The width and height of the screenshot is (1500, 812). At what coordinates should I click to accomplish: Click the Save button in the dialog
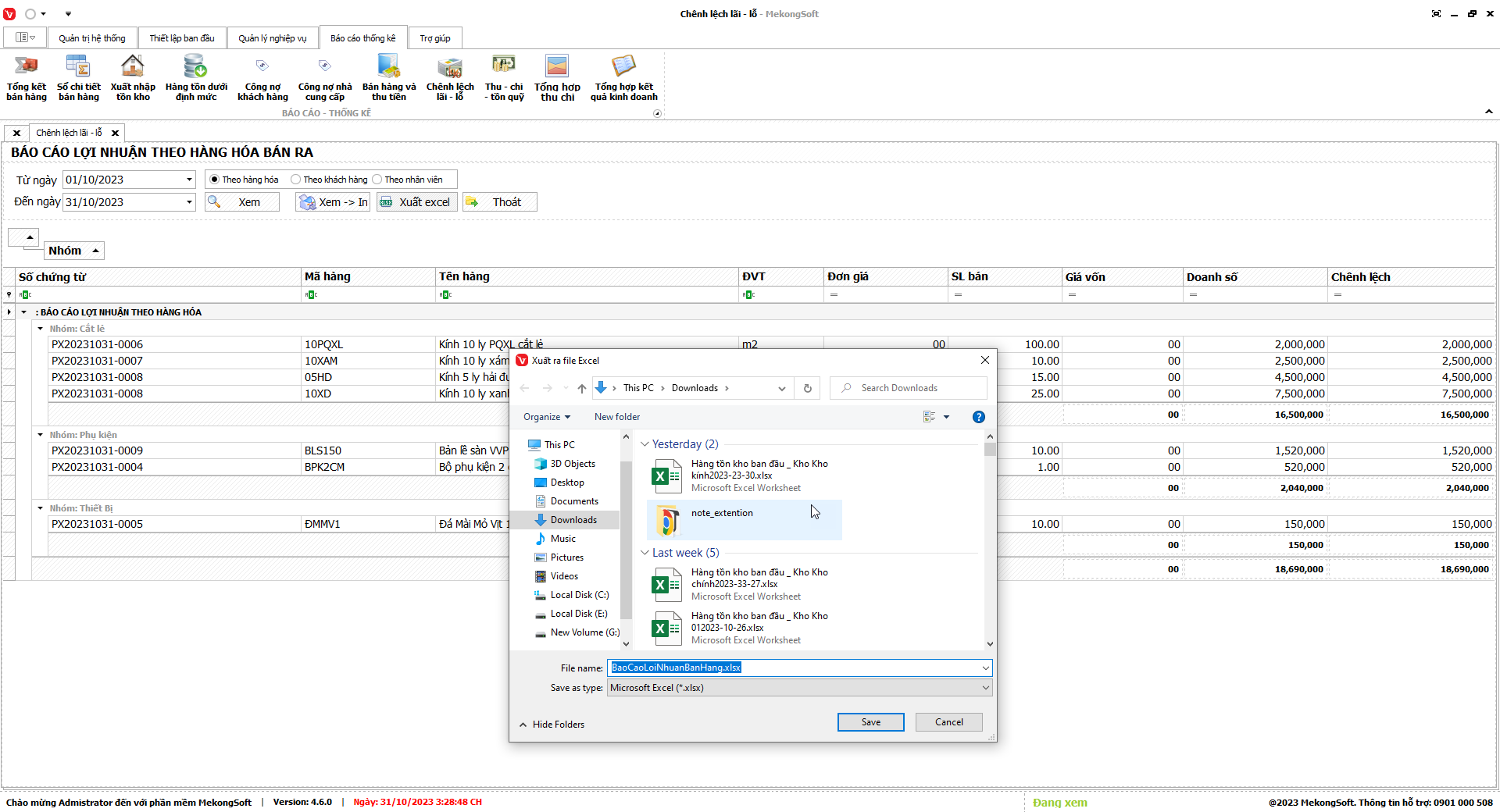870,722
